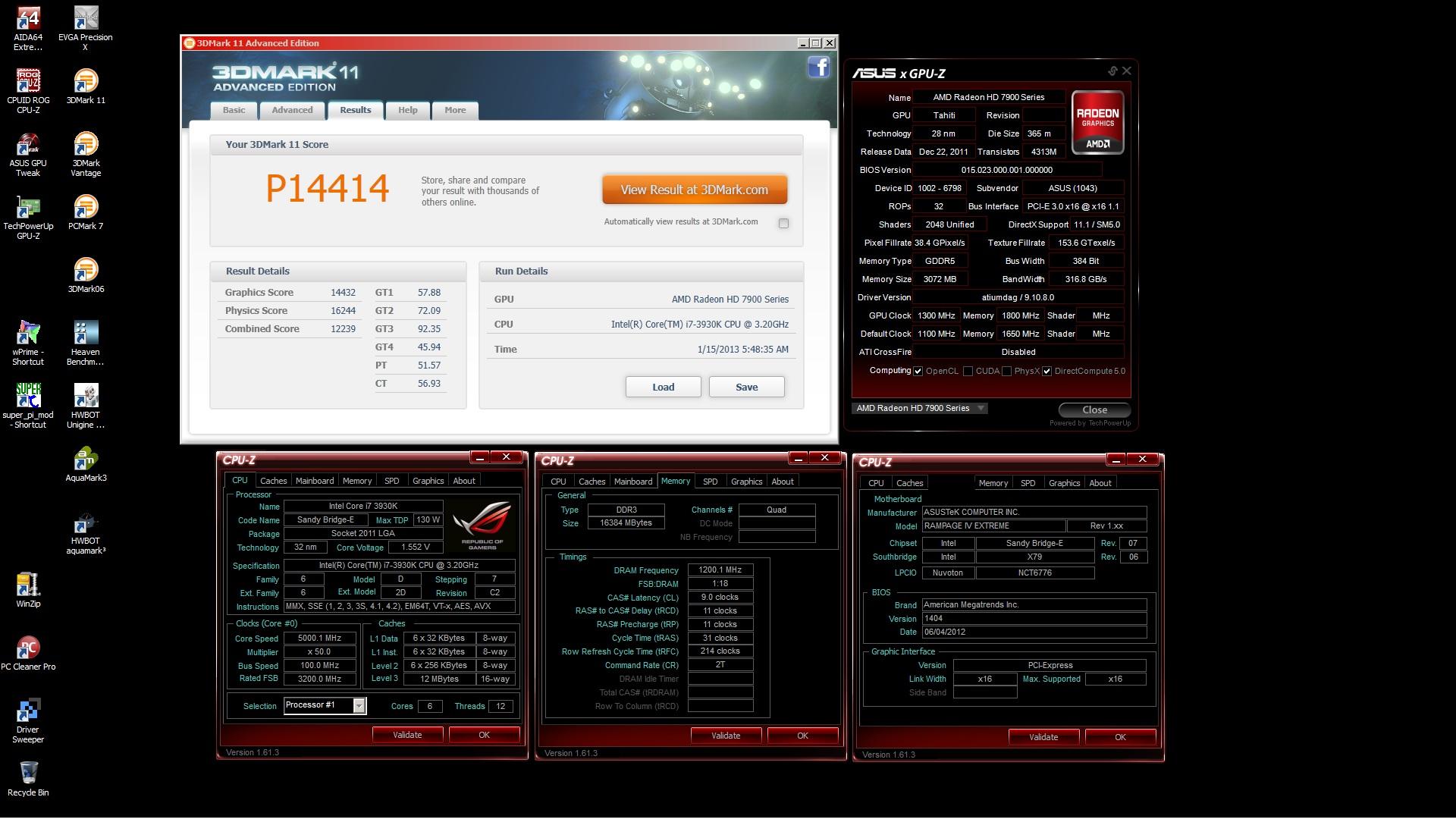
Task: Open the About tab in the left CPU-Z window
Action: point(464,481)
